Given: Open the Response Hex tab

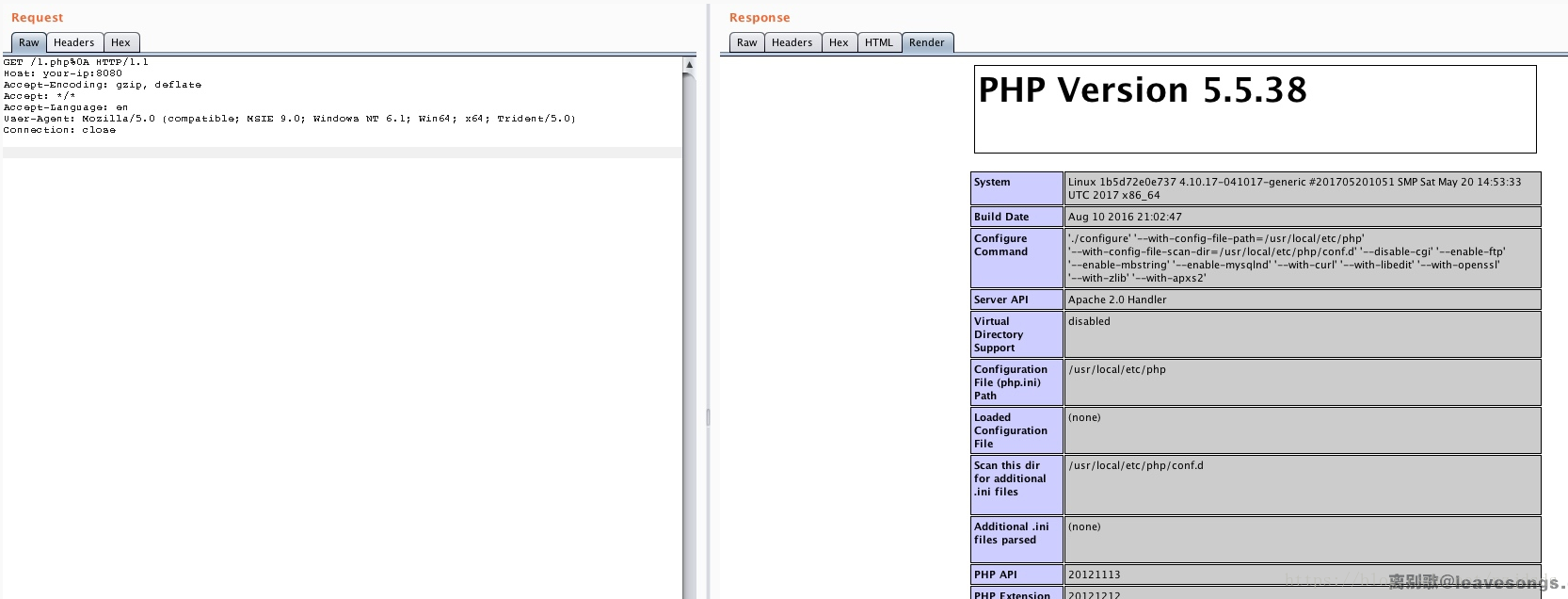Looking at the screenshot, I should coord(839,42).
